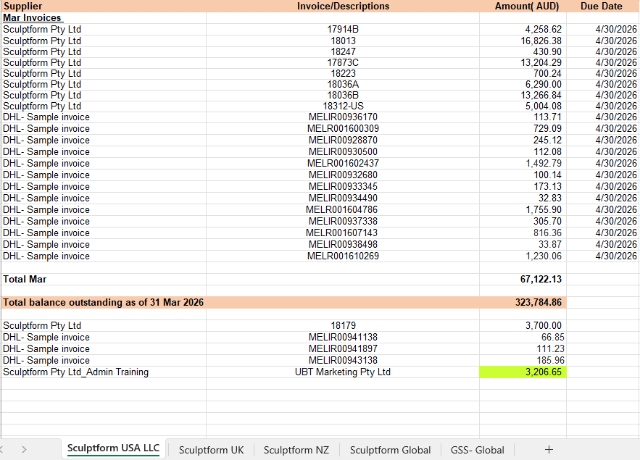
Task: Click amount cell 1,755.90
Action: coord(523,210)
